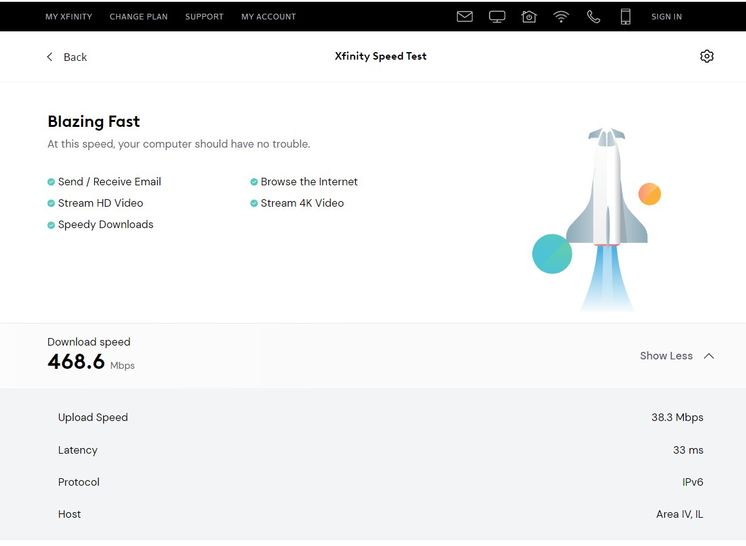Image resolution: width=746 pixels, height=546 pixels.
Task: Open the MY XFINITY menu
Action: (x=69, y=17)
